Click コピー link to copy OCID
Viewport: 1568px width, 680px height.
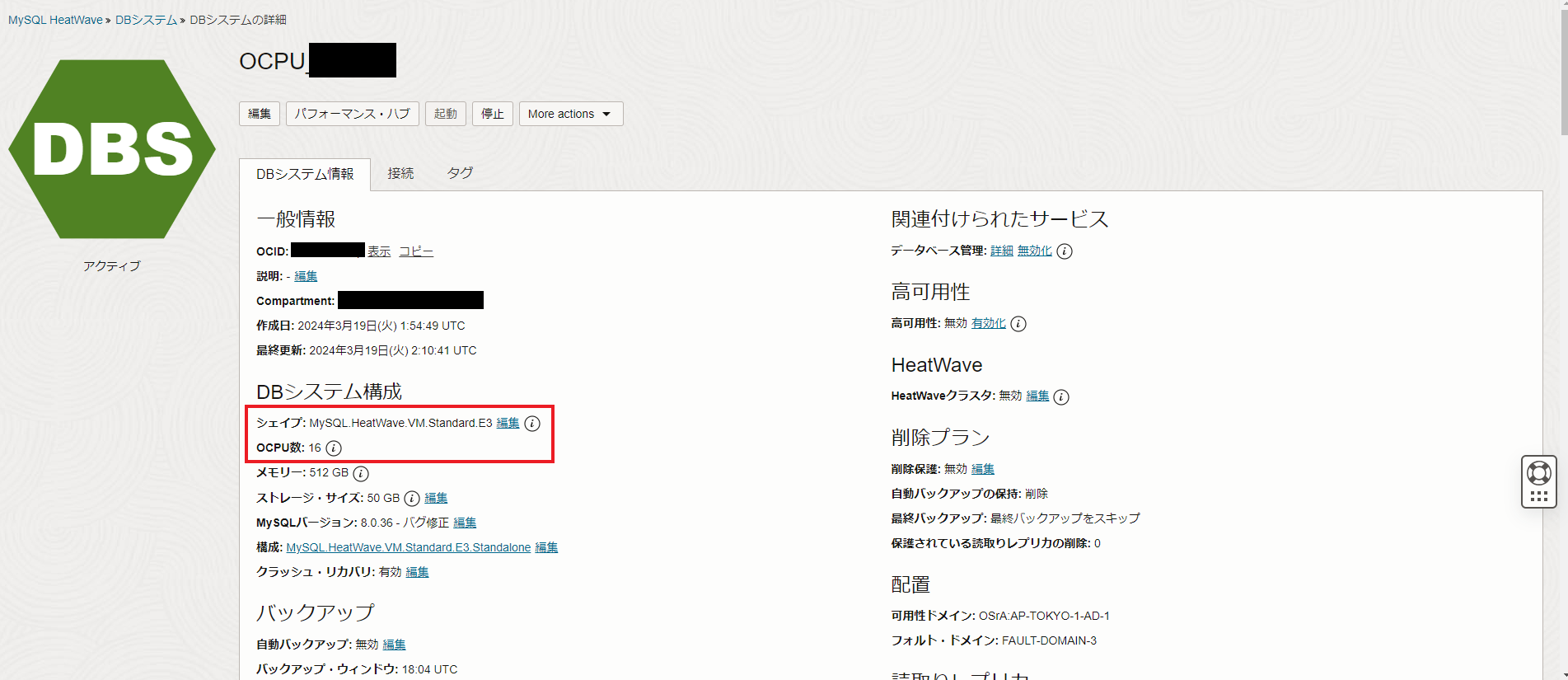click(x=416, y=251)
